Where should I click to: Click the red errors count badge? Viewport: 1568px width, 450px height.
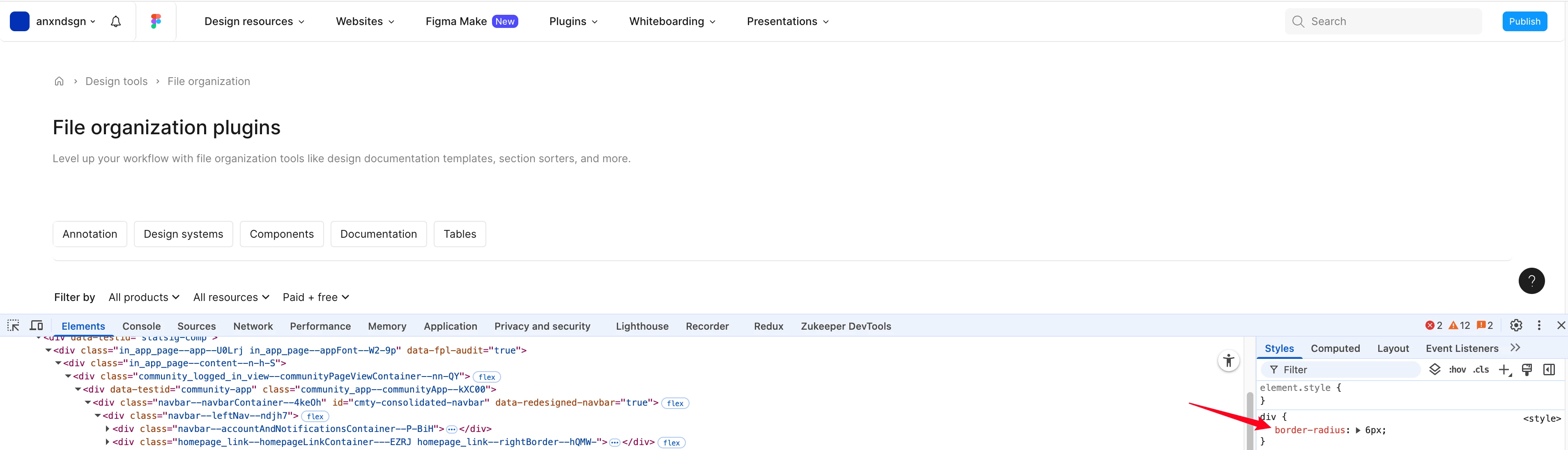pyautogui.click(x=1433, y=325)
